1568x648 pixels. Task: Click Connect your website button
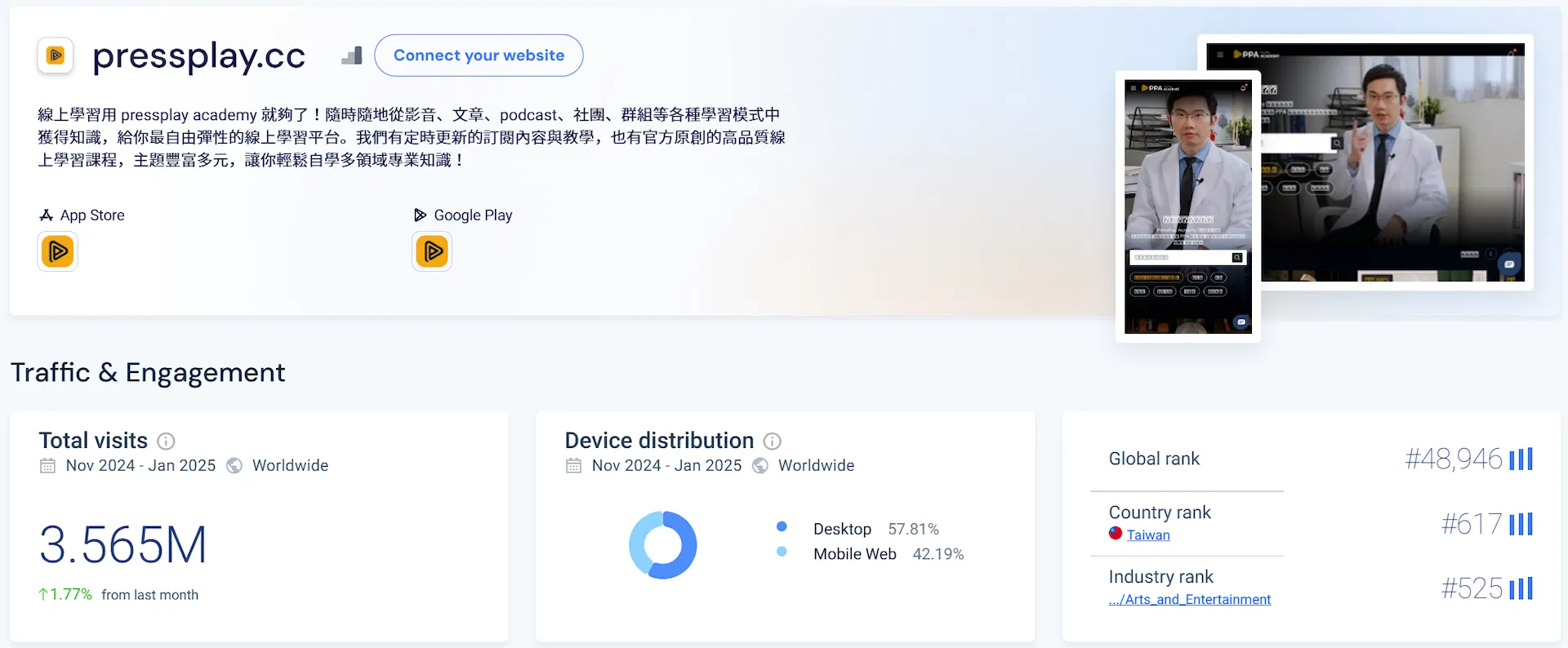pos(479,55)
